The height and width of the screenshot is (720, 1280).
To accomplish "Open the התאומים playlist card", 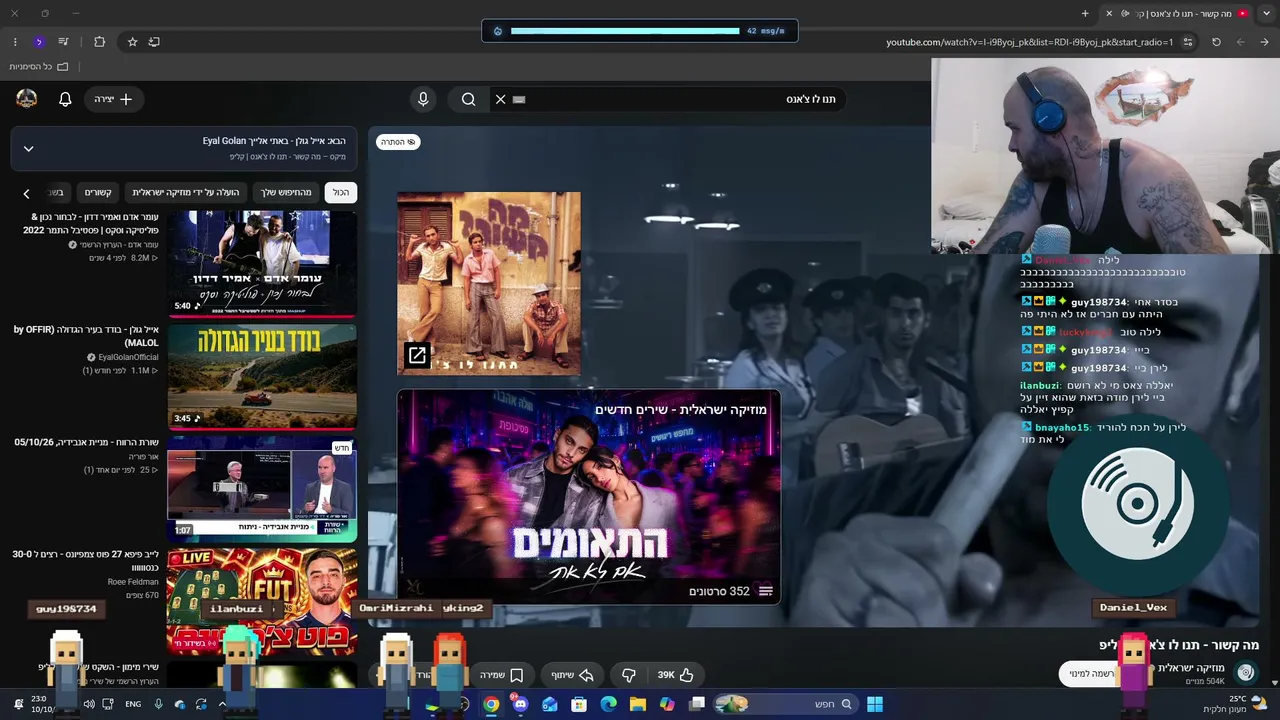I will (589, 497).
